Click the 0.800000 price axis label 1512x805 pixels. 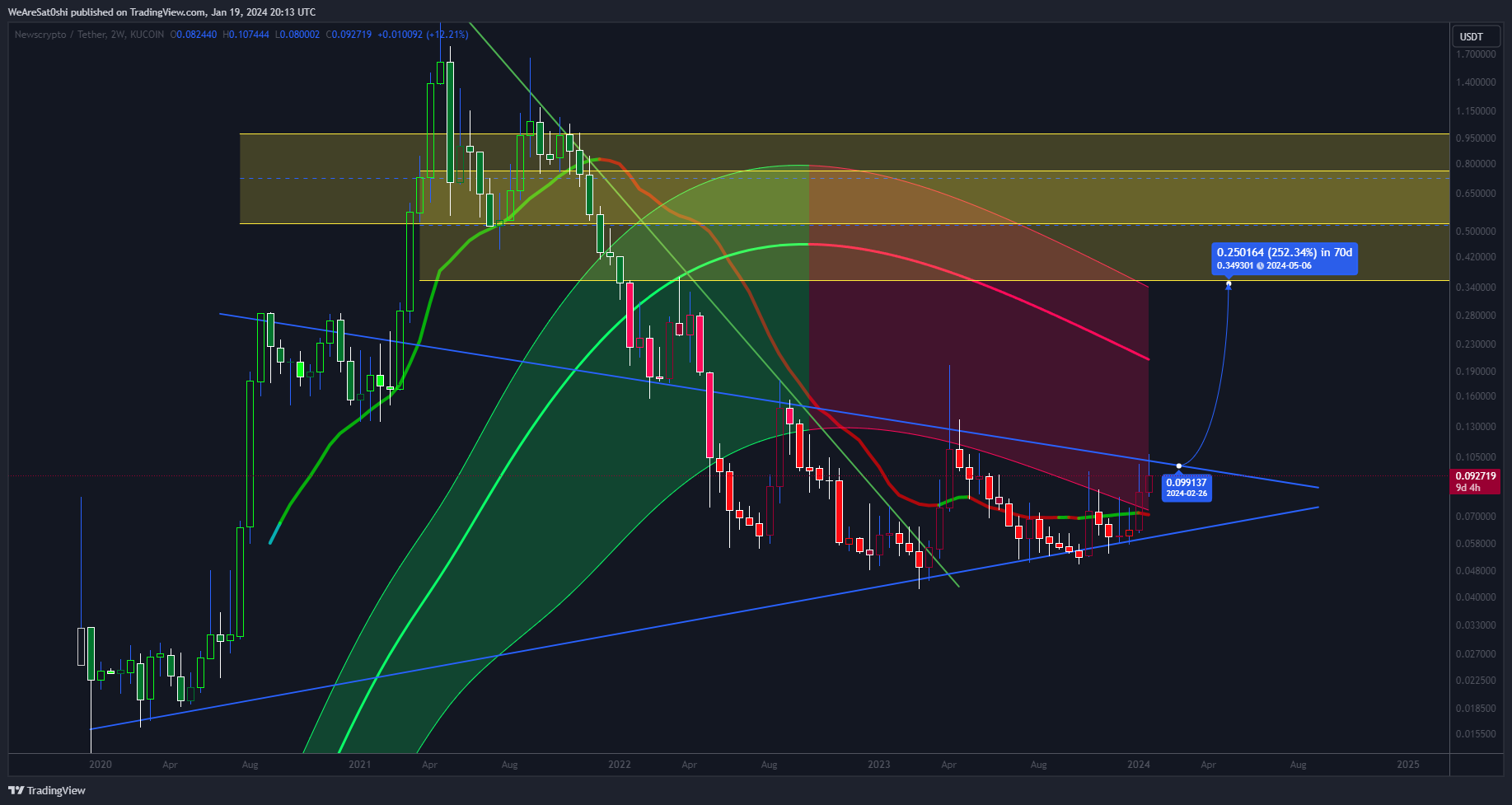1476,164
